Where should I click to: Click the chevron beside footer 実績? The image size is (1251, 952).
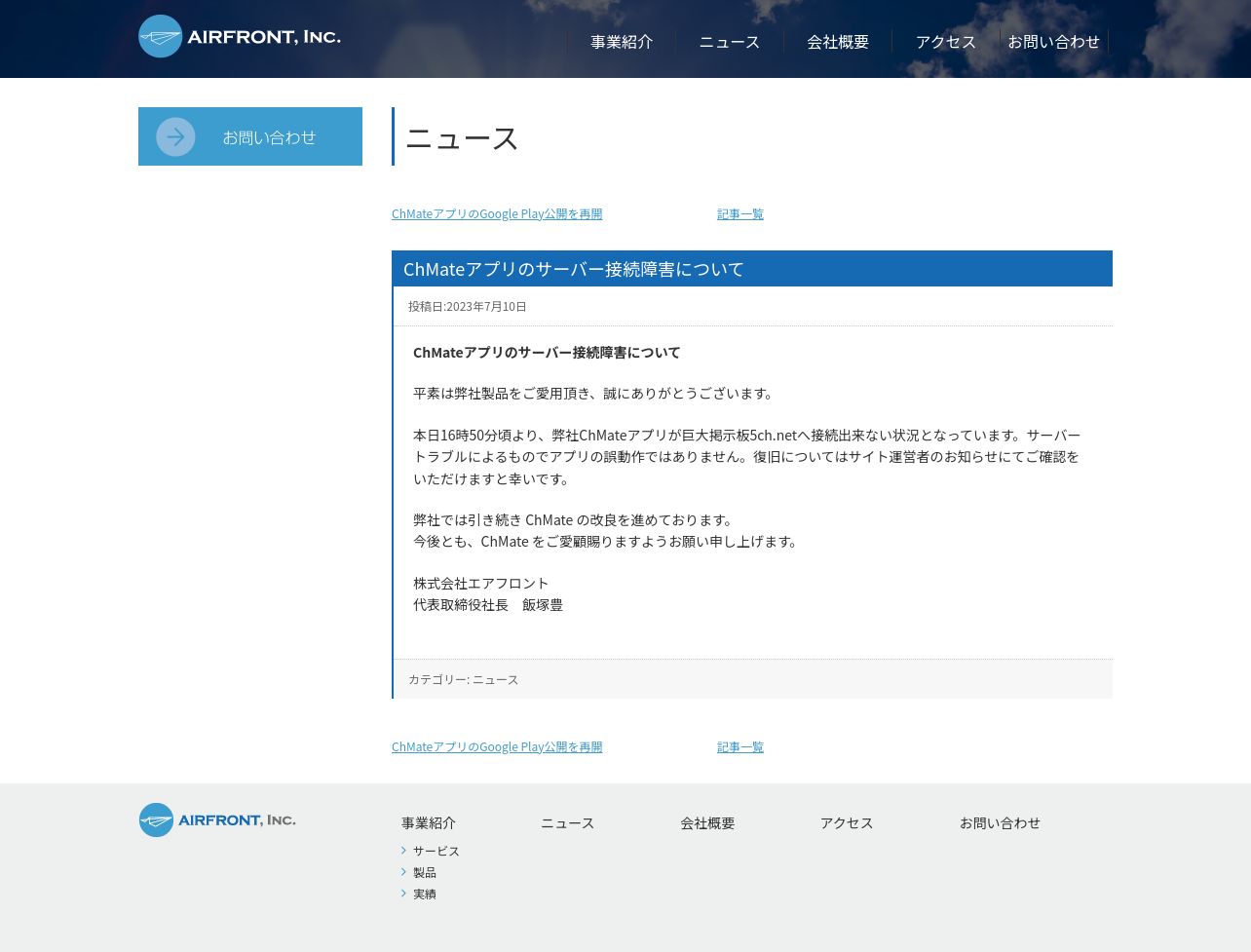coord(403,894)
